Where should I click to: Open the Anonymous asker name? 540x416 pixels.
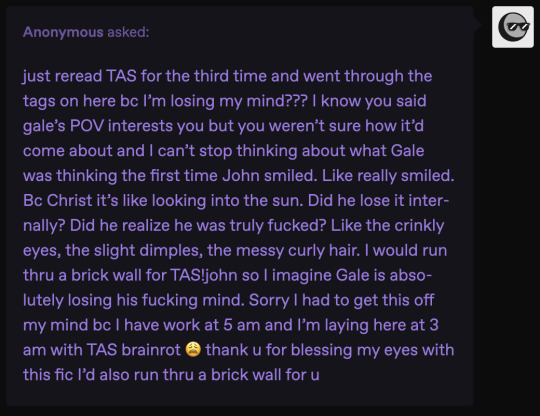point(63,32)
